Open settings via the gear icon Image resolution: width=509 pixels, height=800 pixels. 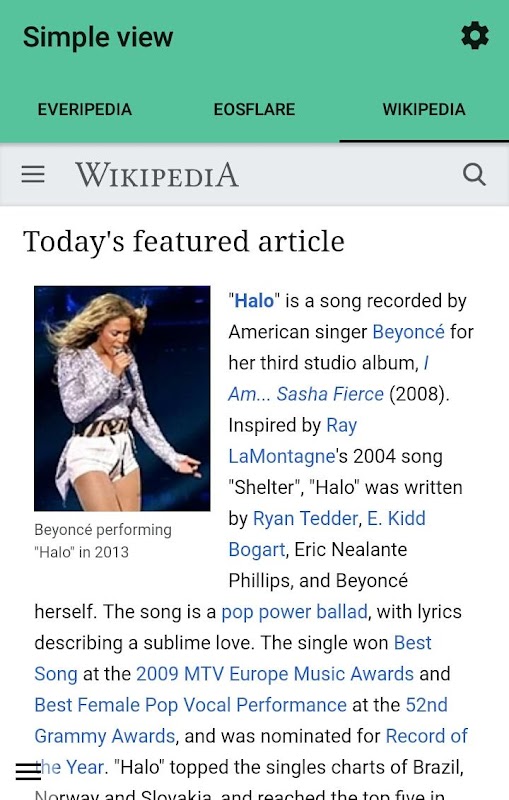point(475,36)
